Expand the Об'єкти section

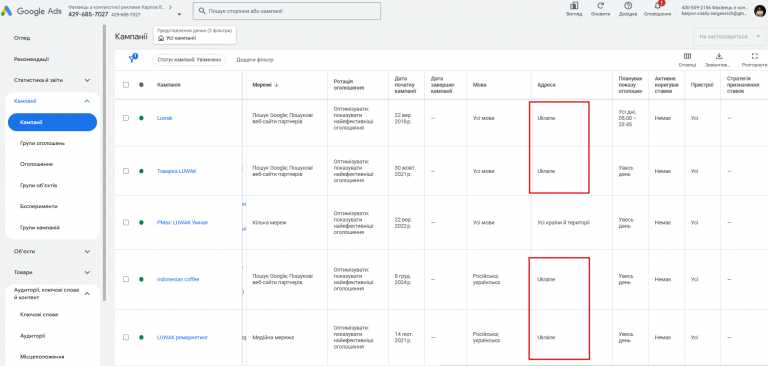(x=87, y=251)
